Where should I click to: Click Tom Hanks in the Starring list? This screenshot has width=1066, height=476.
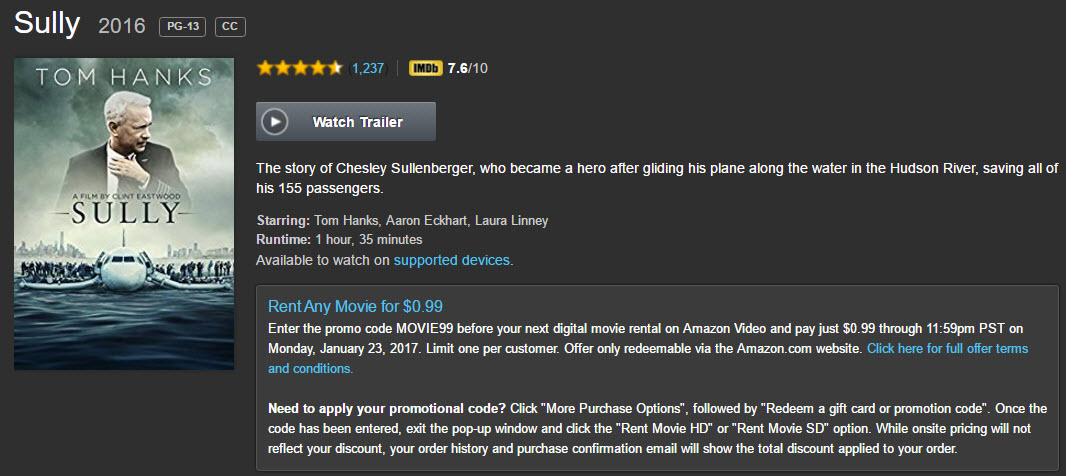tap(350, 220)
